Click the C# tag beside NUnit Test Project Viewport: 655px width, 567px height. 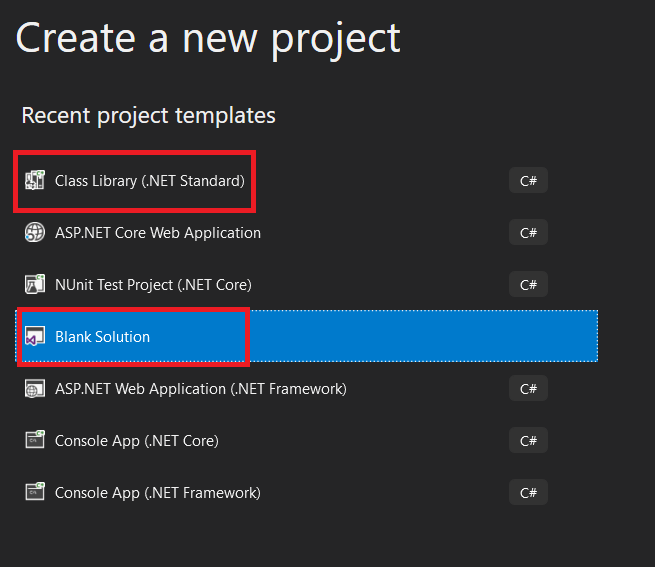(x=528, y=285)
